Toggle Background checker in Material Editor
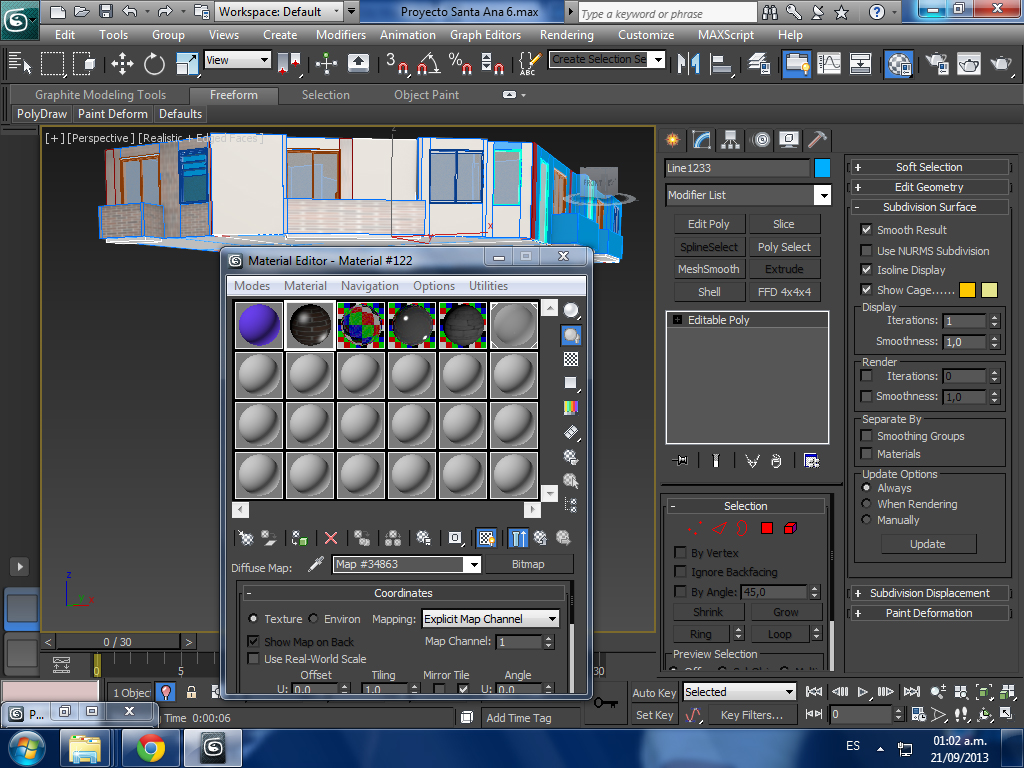1024x768 pixels. click(x=571, y=359)
